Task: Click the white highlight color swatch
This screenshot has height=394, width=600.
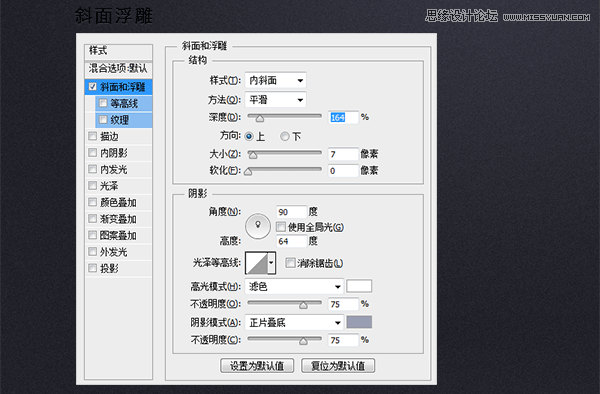Action: pyautogui.click(x=359, y=286)
